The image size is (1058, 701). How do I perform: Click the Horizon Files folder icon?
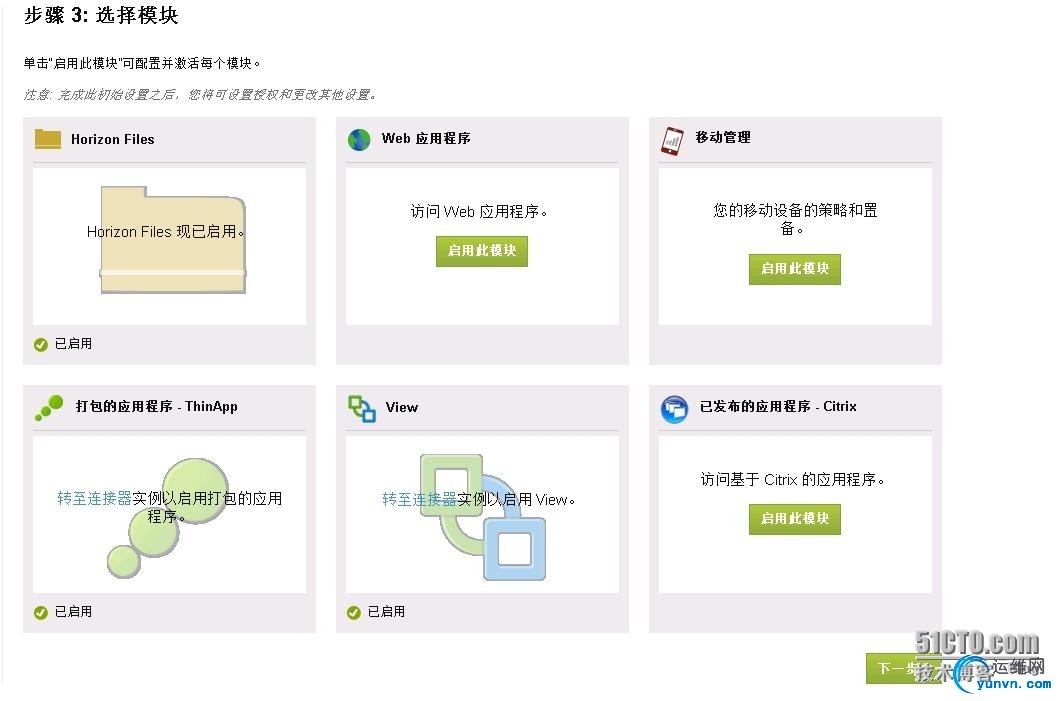(x=48, y=139)
